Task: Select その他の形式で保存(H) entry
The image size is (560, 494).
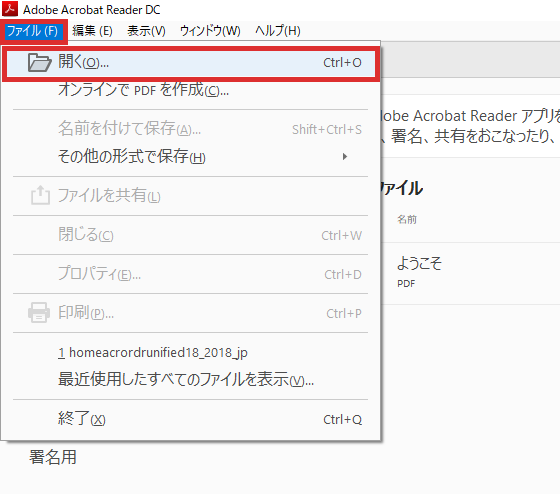Action: (x=191, y=156)
